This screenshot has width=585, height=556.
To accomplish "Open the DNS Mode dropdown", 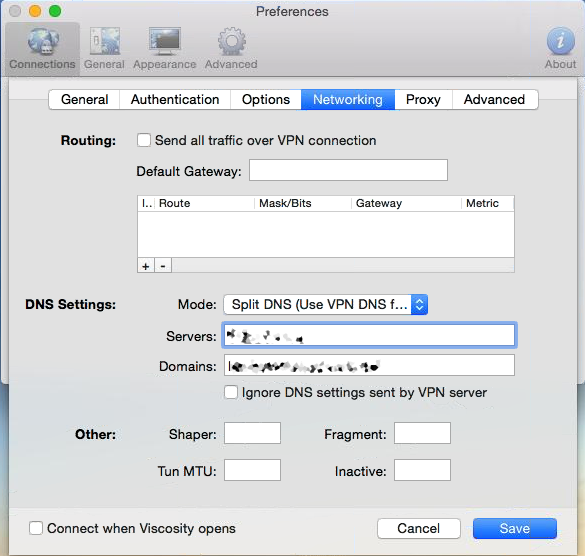I will click(x=325, y=304).
